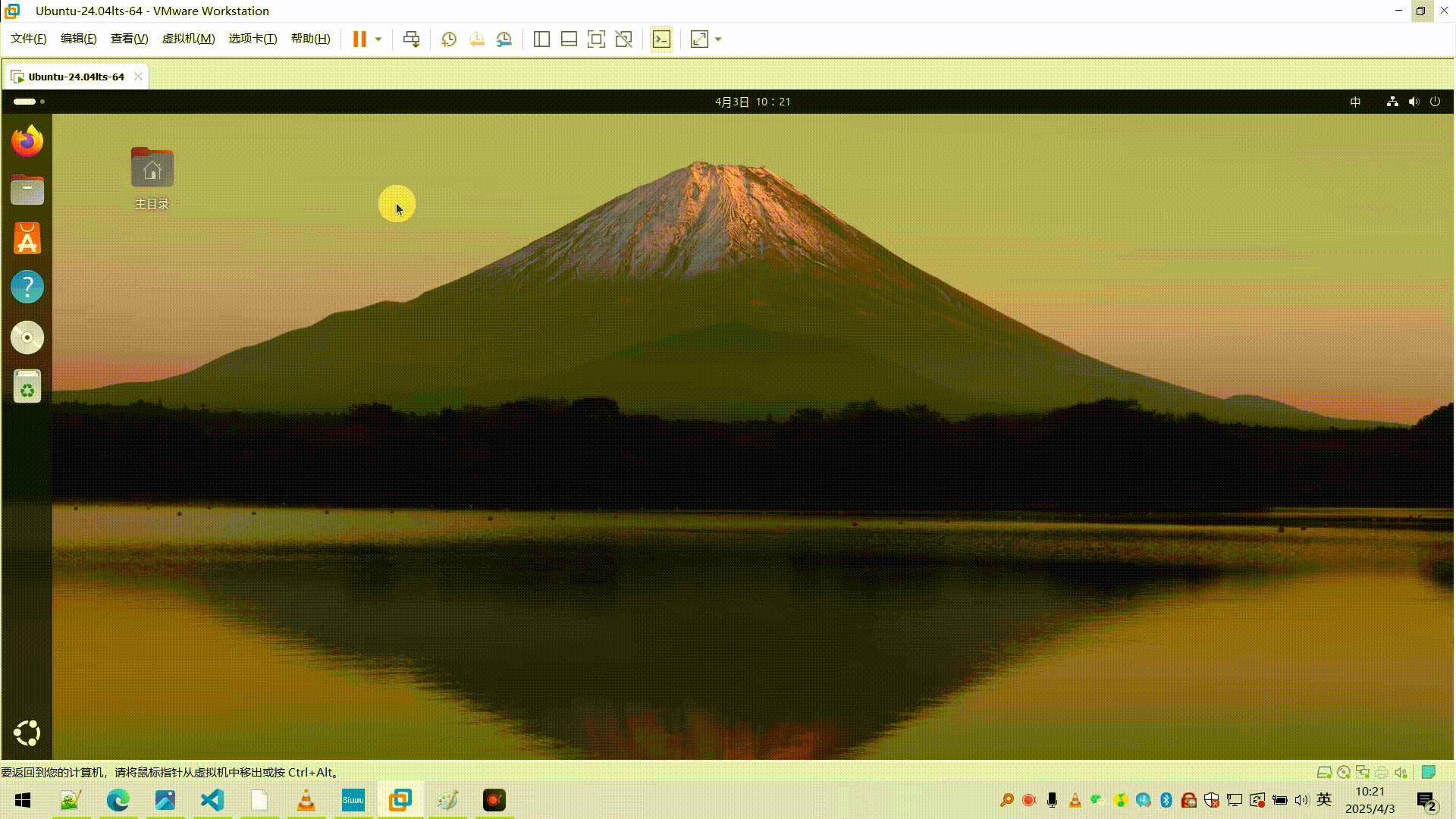Viewport: 1456px width, 819px height.
Task: Open the 查看(V) menu
Action: [129, 39]
